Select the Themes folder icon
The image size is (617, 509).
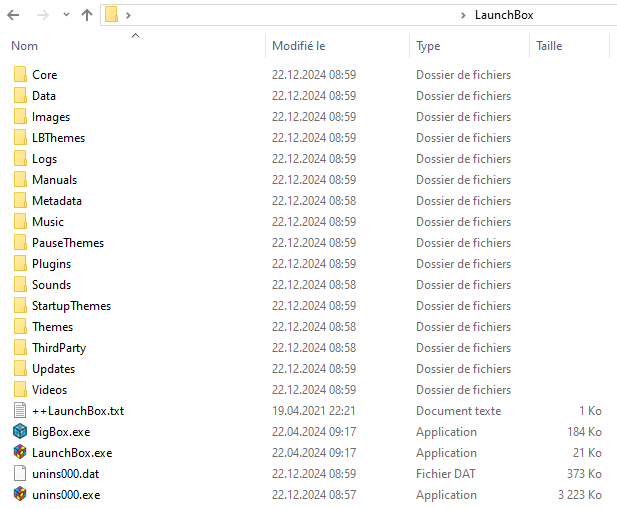point(20,326)
